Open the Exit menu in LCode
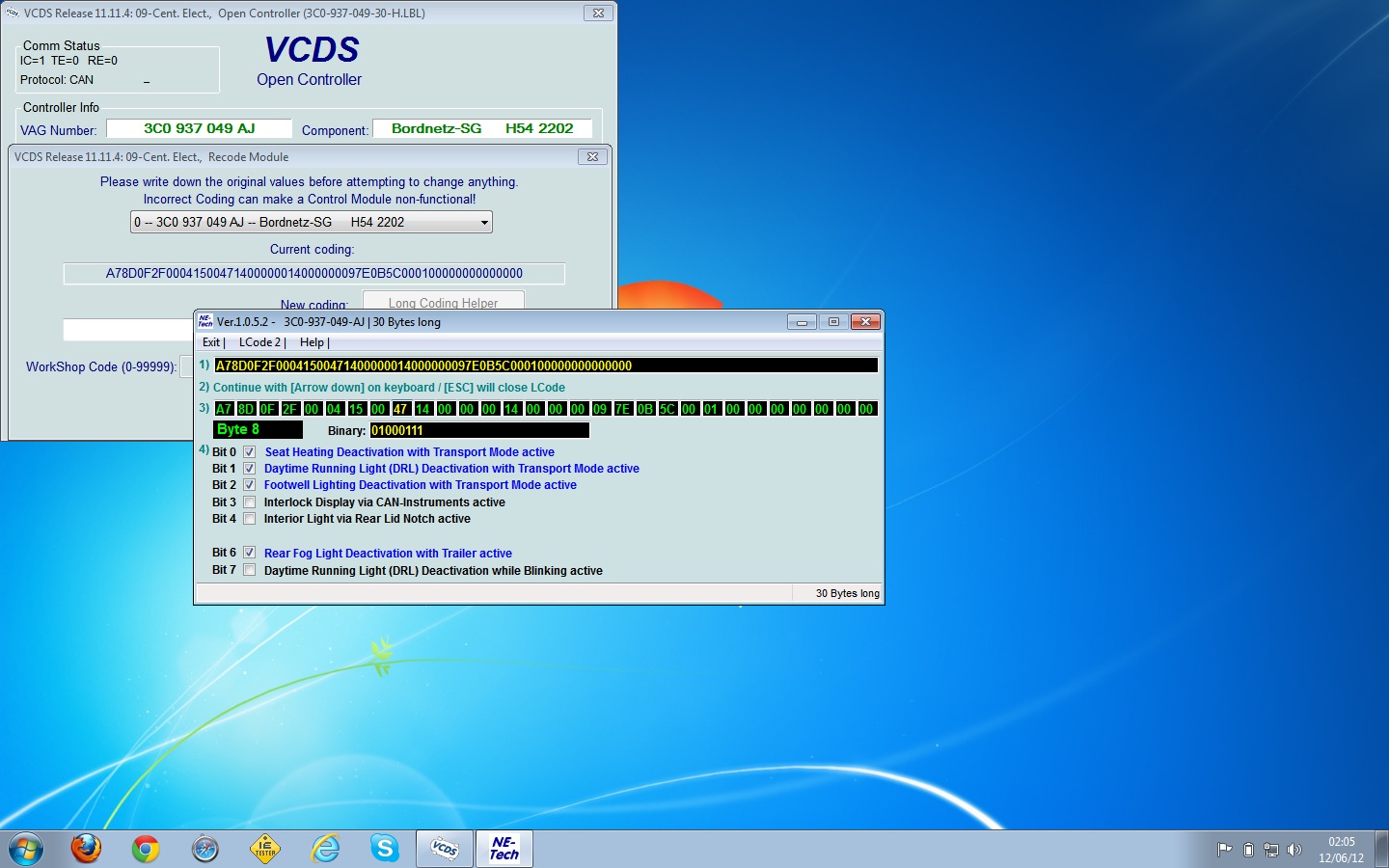 pos(212,342)
